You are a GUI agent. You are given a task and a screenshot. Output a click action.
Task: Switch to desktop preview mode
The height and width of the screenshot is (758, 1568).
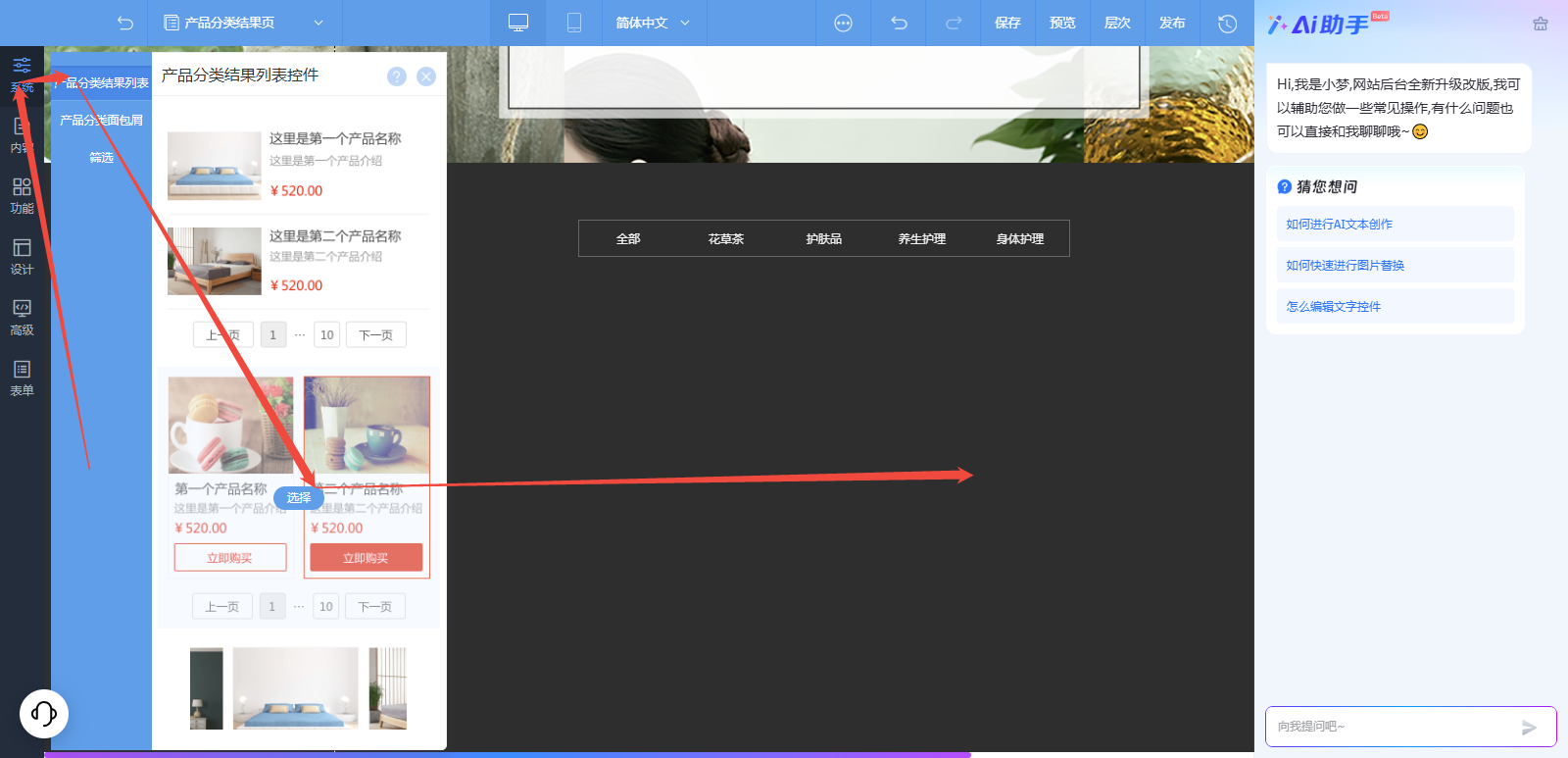point(518,23)
